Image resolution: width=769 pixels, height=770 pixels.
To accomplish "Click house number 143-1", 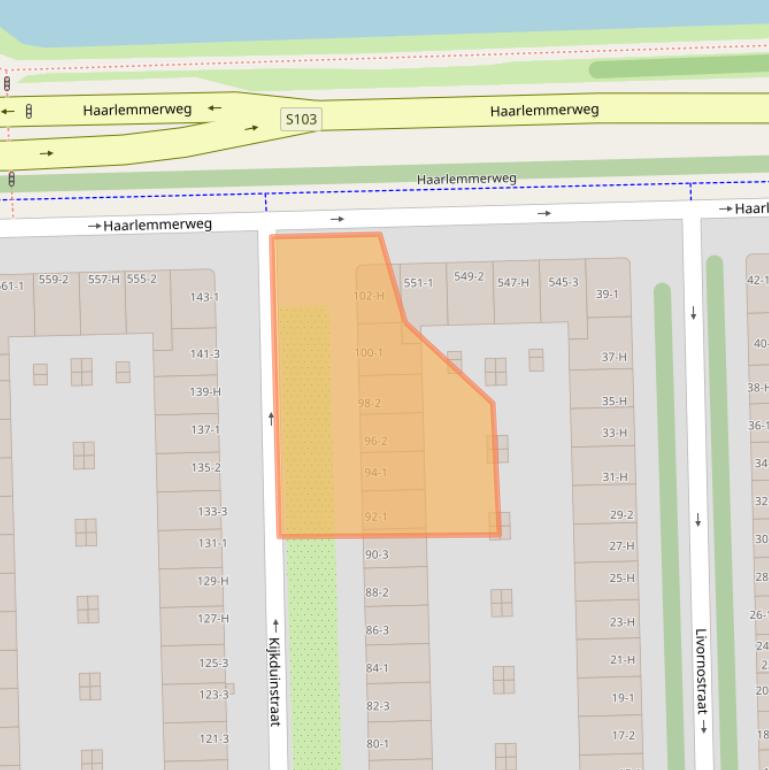I will 205,297.
